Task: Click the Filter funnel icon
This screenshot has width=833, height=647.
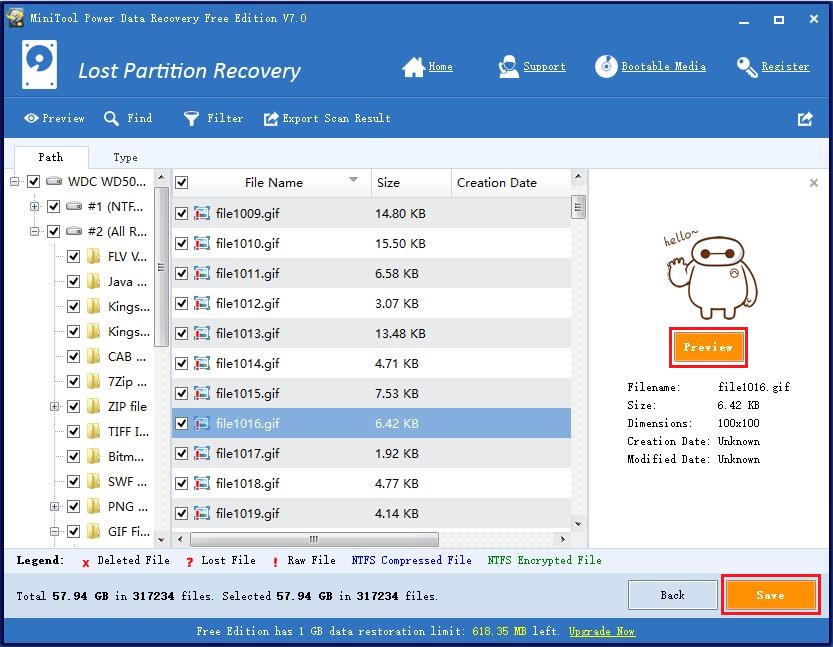Action: [x=191, y=118]
